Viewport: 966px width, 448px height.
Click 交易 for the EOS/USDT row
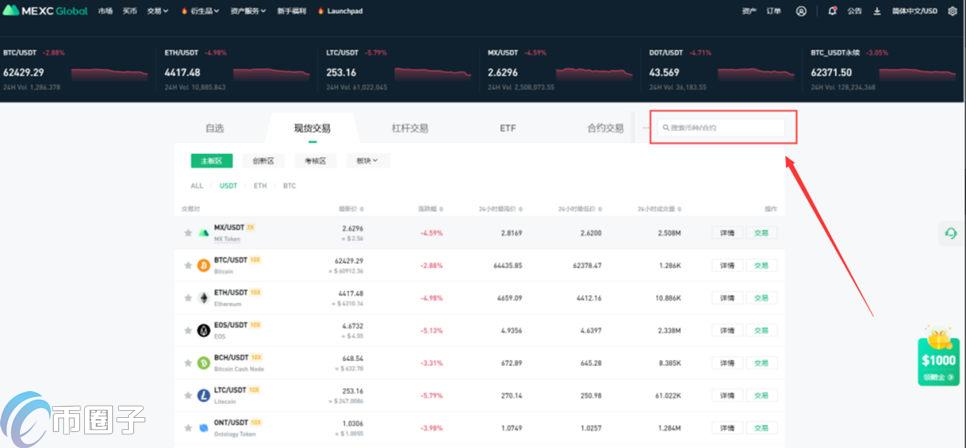[761, 331]
